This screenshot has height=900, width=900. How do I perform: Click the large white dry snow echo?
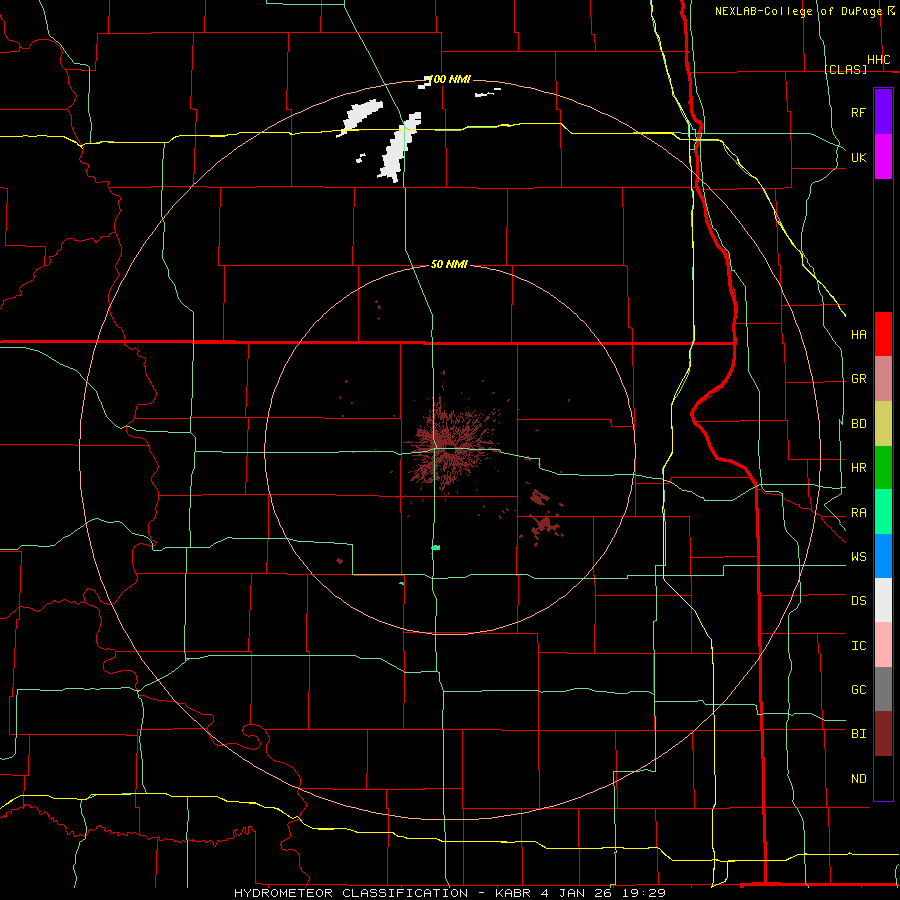pyautogui.click(x=399, y=148)
